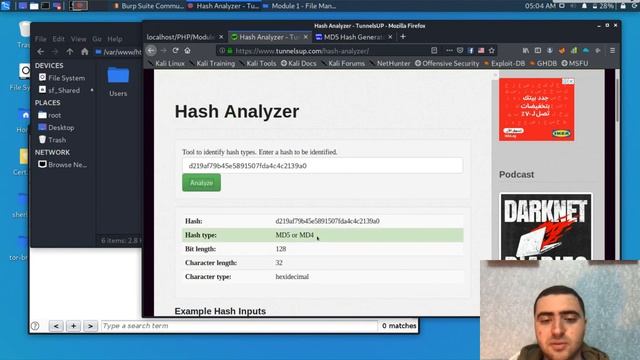Open the reader view icon in address bar

[434, 51]
